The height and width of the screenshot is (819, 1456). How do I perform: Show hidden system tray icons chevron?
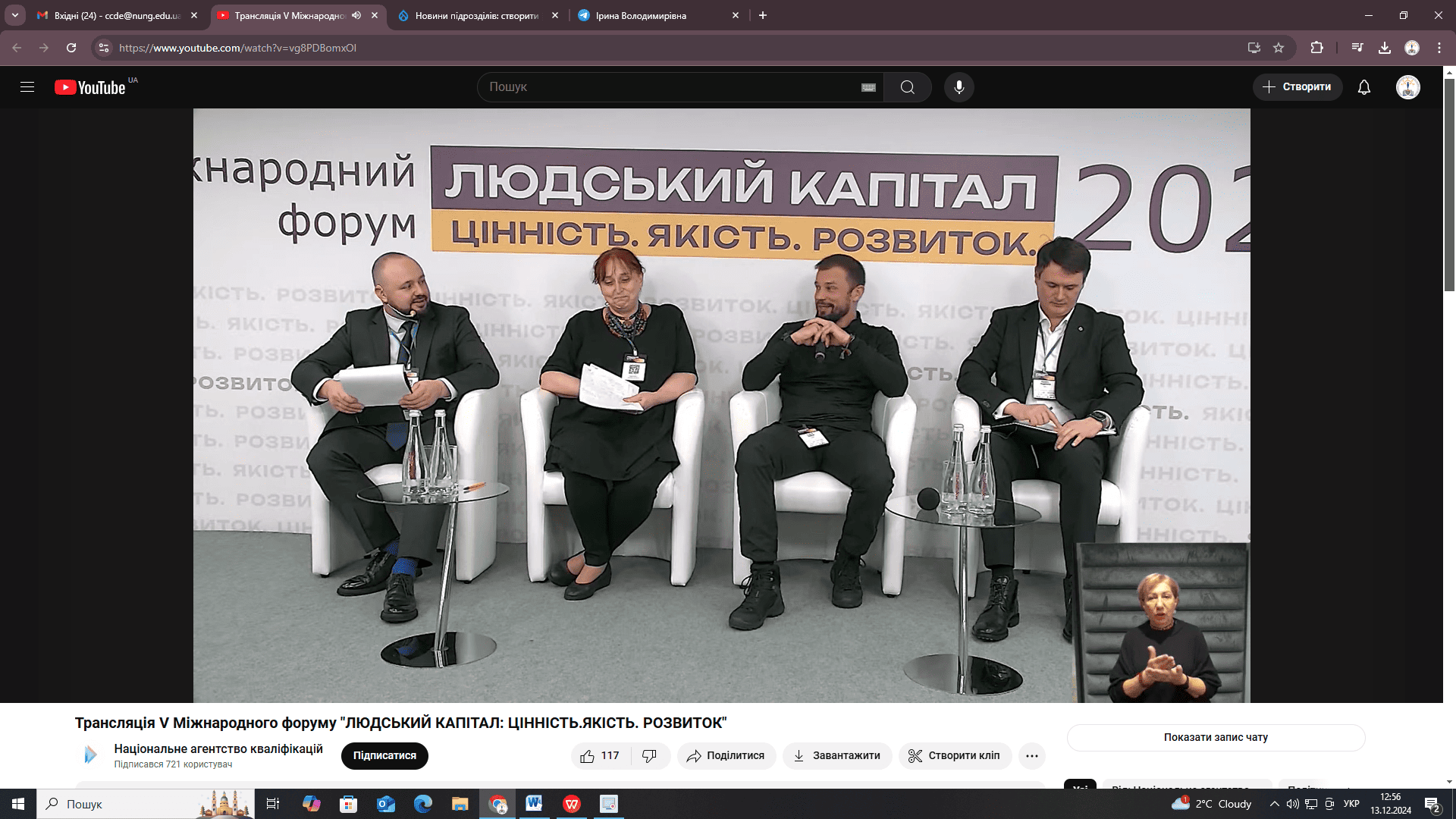[1274, 804]
